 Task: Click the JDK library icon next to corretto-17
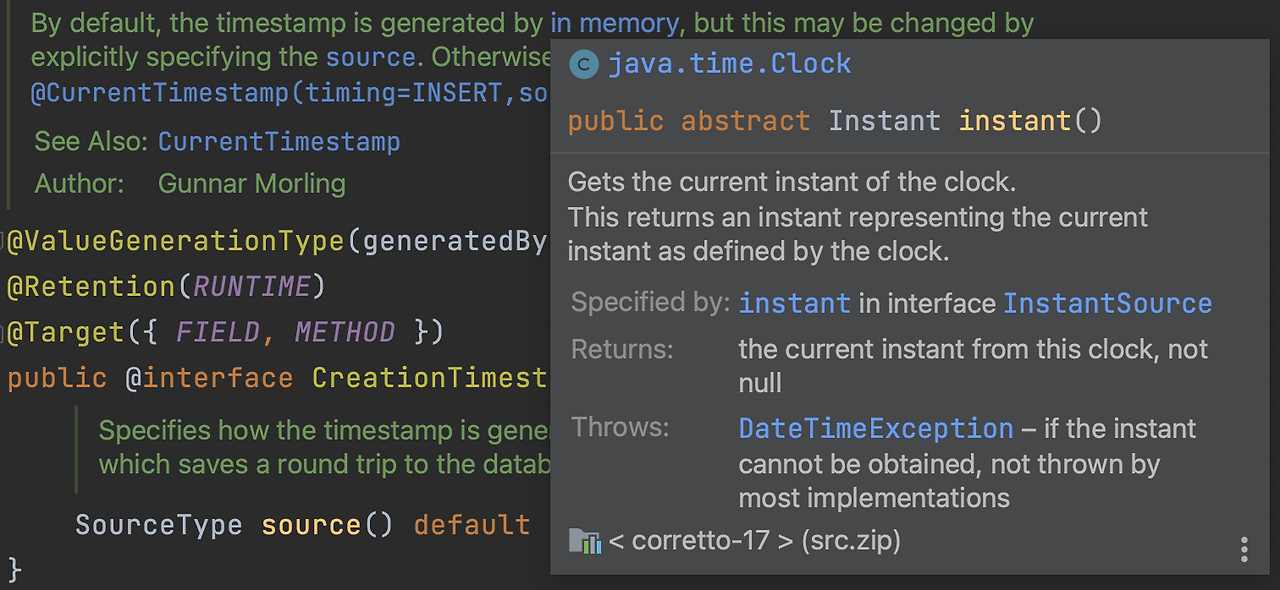click(586, 541)
